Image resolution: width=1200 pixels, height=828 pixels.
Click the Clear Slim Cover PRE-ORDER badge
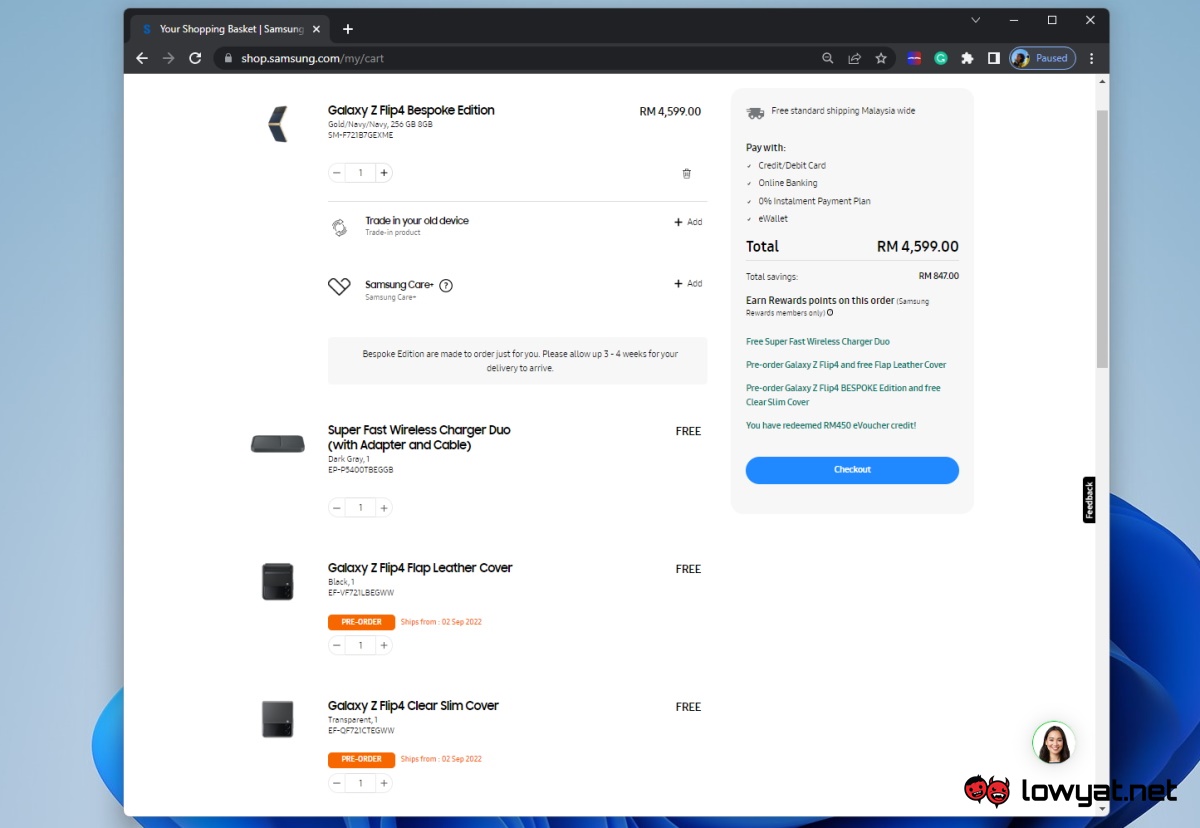click(x=361, y=759)
